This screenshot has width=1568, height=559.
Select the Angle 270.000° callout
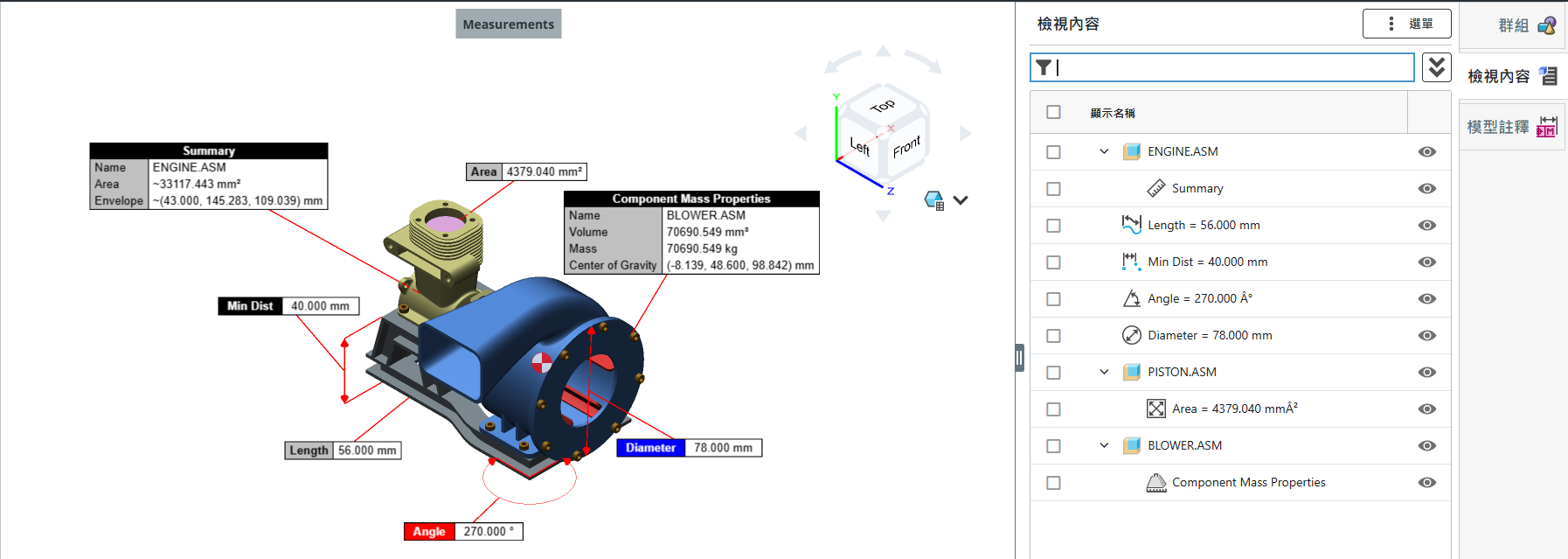click(x=464, y=532)
